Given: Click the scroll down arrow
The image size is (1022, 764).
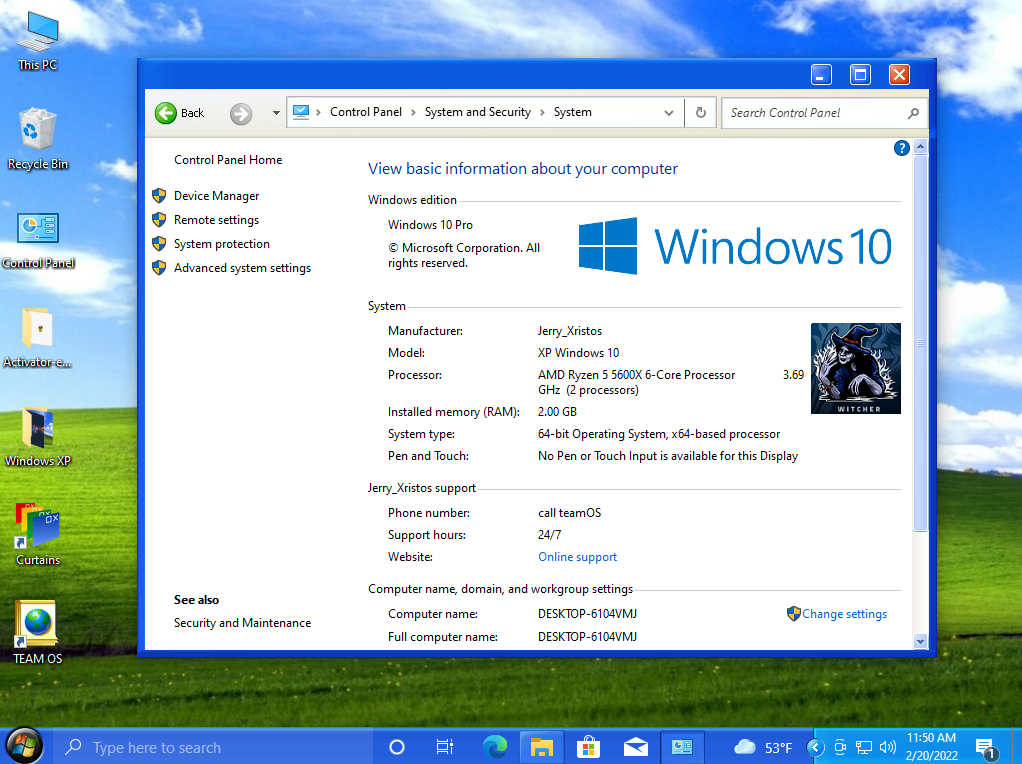Looking at the screenshot, I should tap(920, 641).
